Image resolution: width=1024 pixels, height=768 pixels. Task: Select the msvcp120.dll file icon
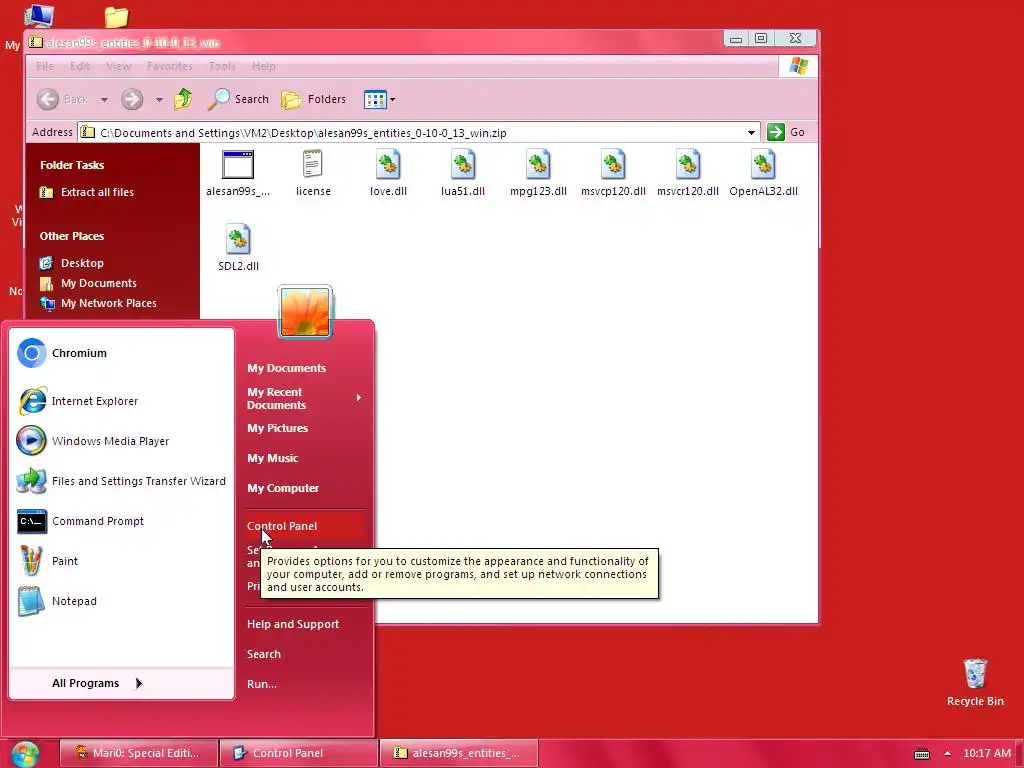[613, 164]
